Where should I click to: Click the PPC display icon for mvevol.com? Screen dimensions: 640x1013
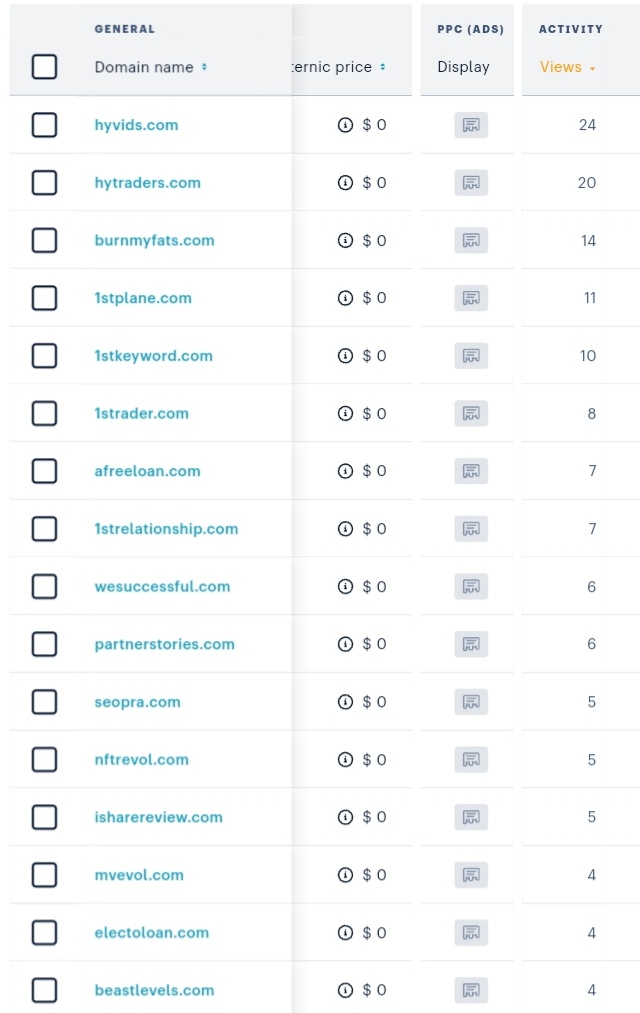coord(471,875)
